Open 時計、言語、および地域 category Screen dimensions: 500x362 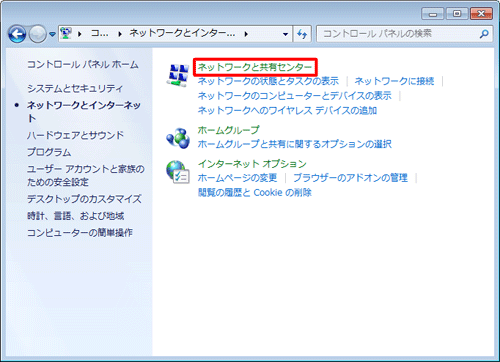coord(76,216)
